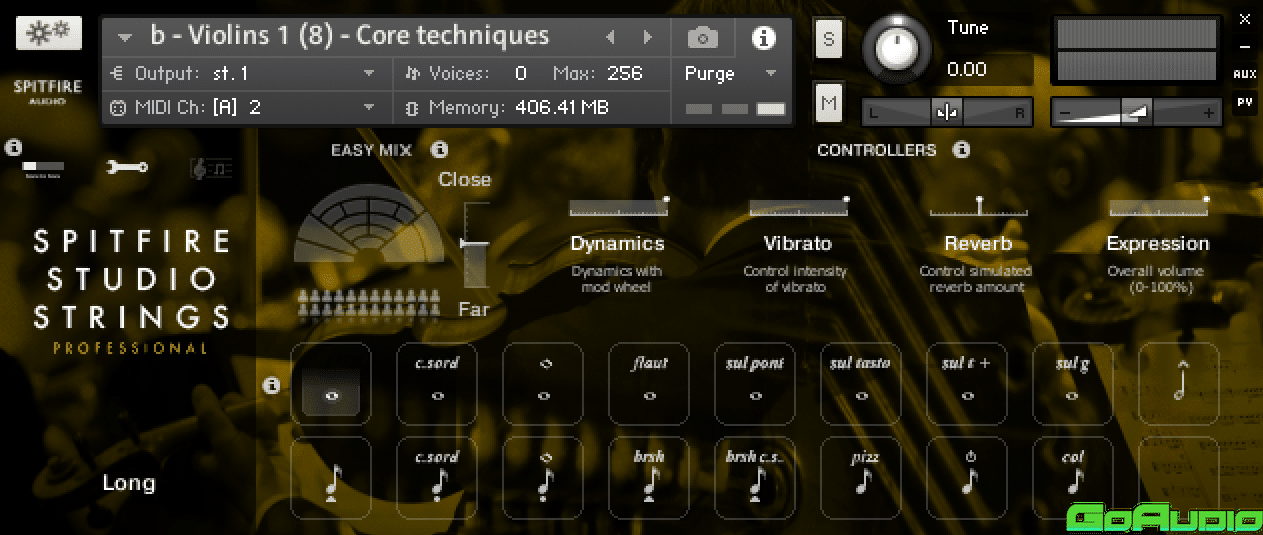Screen dimensions: 1263x535
Task: Click the instrument title Violins 1 Core techniques
Action: [350, 36]
